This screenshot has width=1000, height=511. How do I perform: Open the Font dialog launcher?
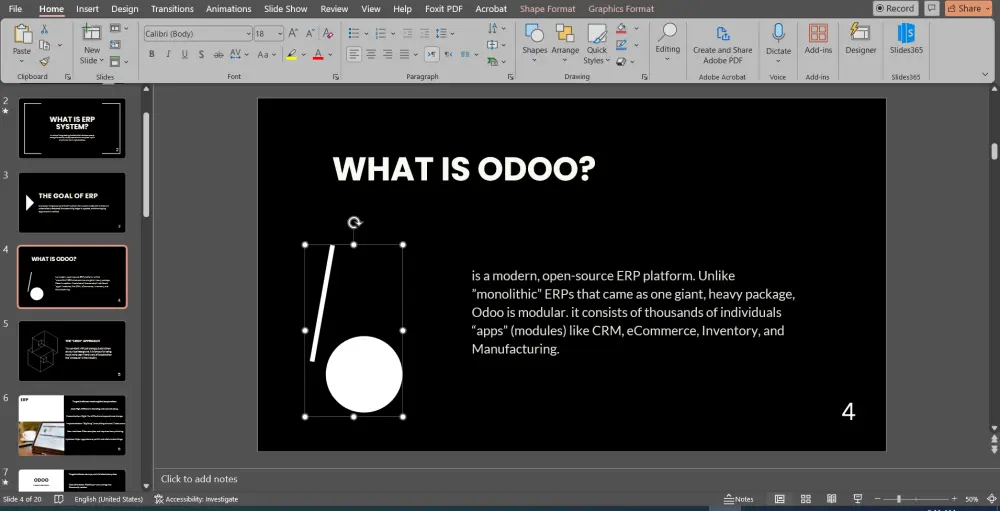point(335,77)
